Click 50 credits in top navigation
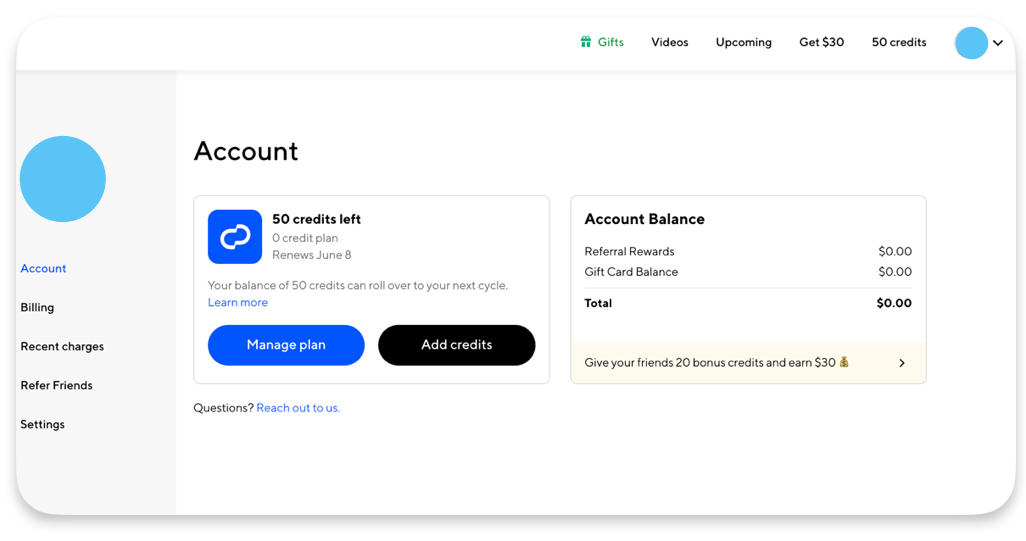 coord(898,42)
